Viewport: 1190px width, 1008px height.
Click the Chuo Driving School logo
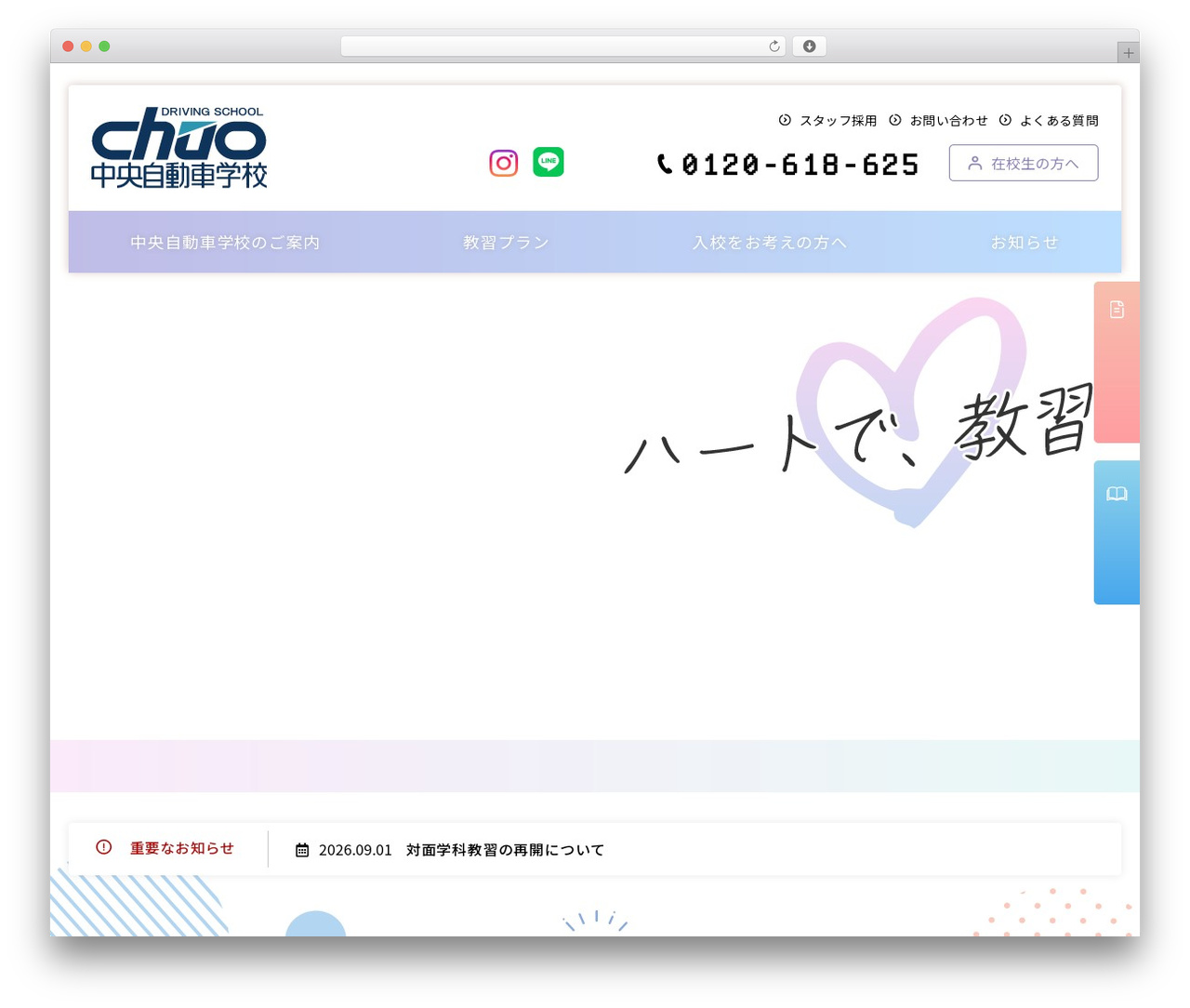[179, 147]
